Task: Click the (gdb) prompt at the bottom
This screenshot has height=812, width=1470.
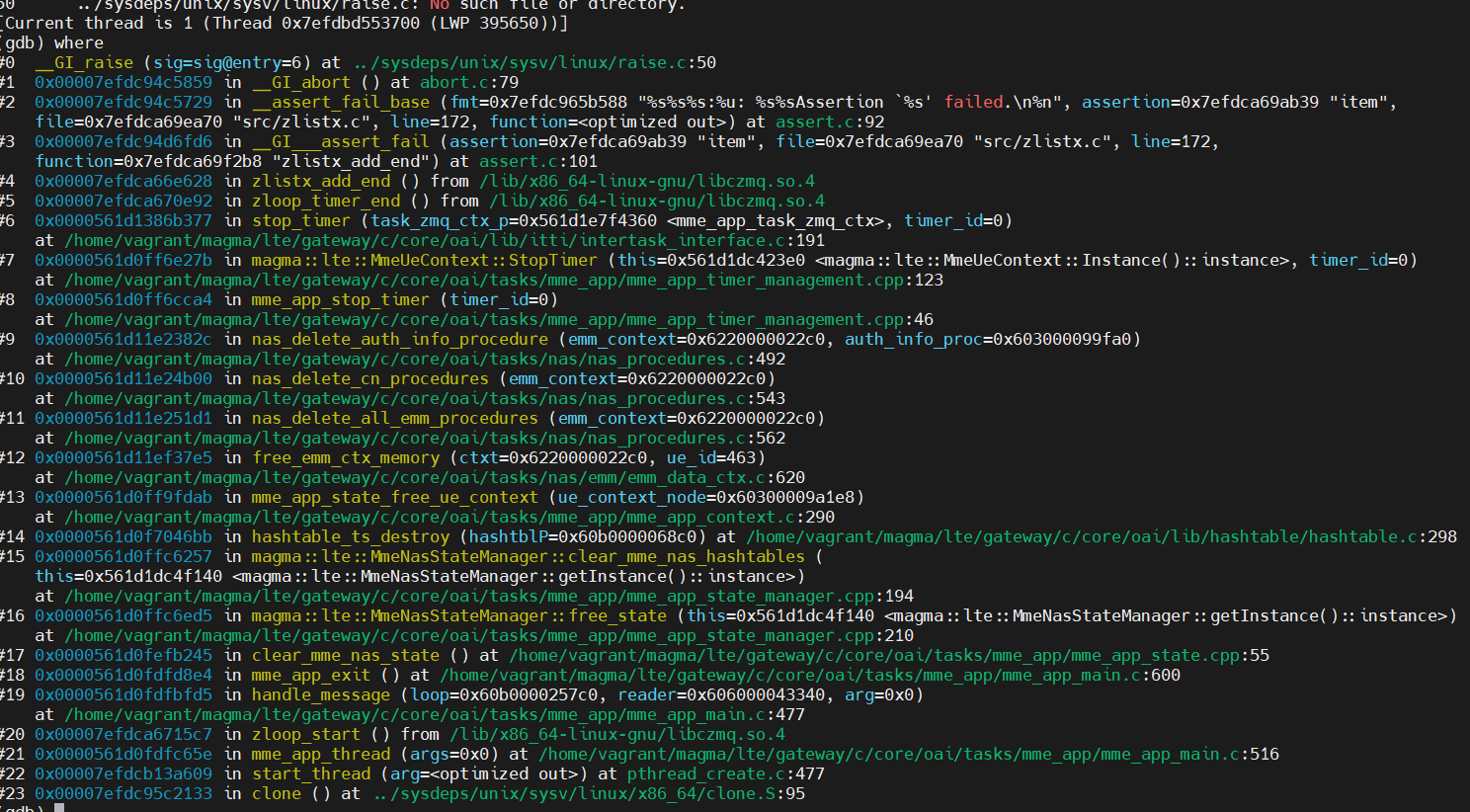Action: (23, 807)
